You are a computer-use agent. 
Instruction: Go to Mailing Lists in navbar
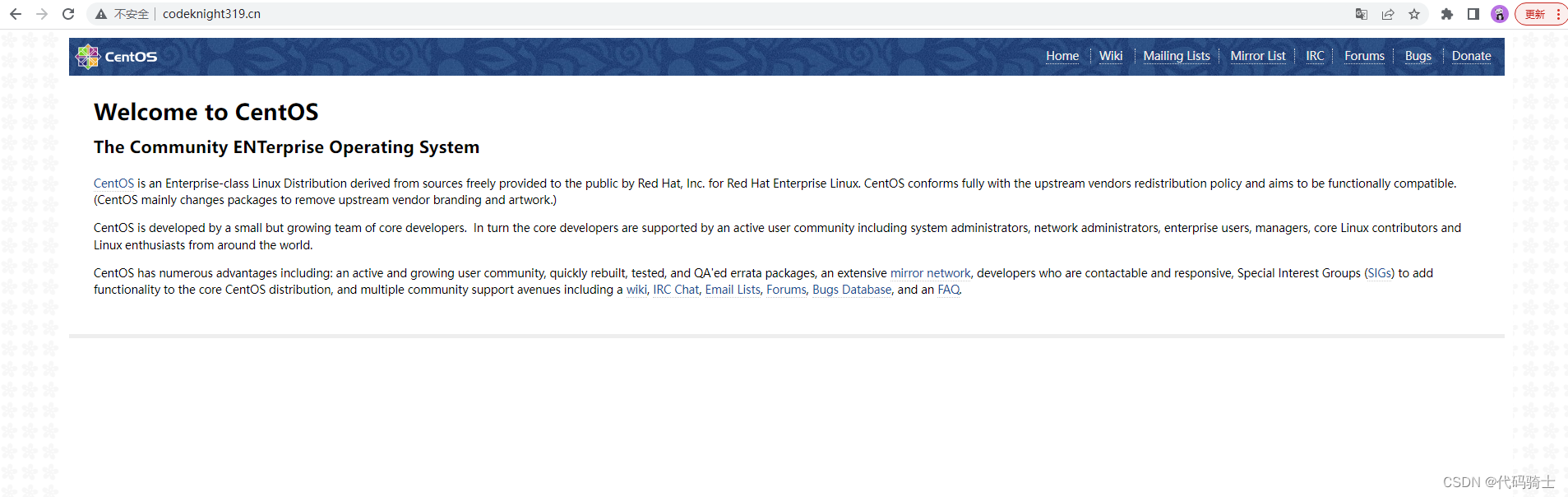(x=1177, y=56)
